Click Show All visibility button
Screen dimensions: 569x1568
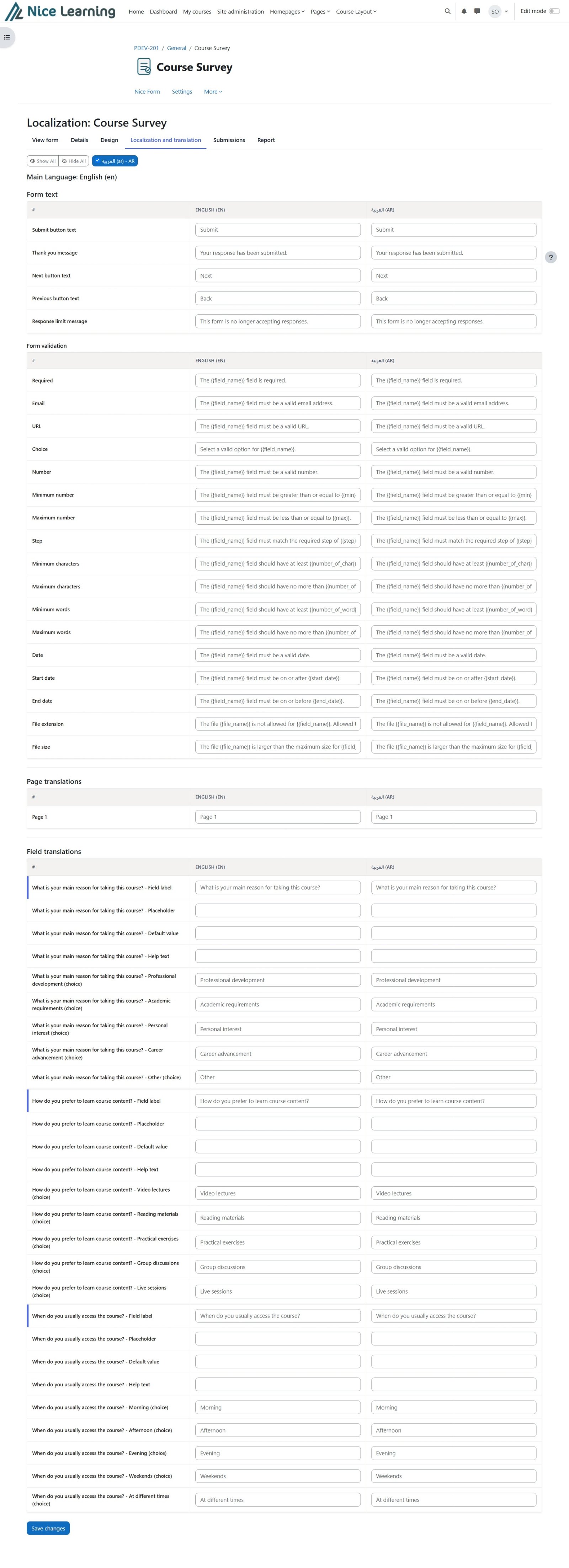[x=43, y=161]
